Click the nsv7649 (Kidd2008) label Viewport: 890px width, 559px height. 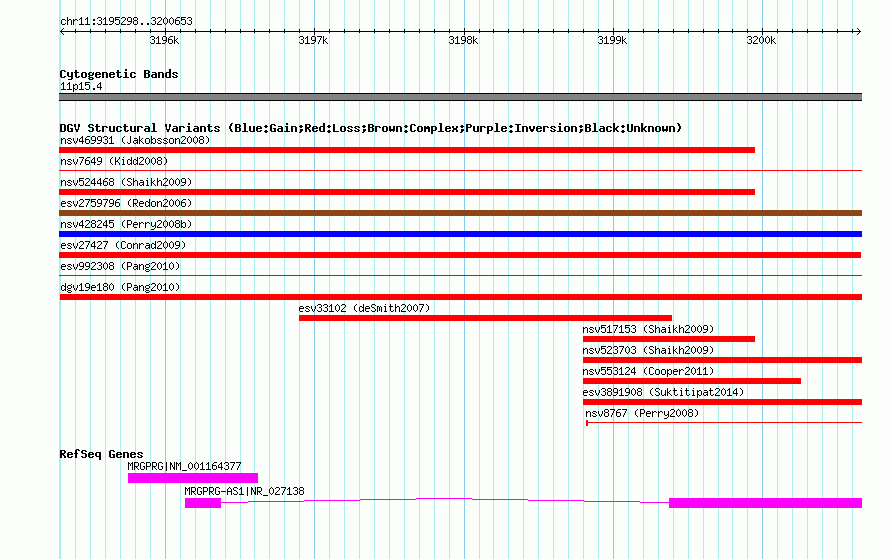[114, 161]
